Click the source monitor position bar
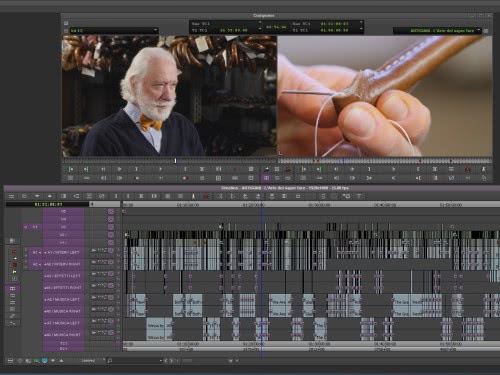The image size is (500, 375). (169, 161)
